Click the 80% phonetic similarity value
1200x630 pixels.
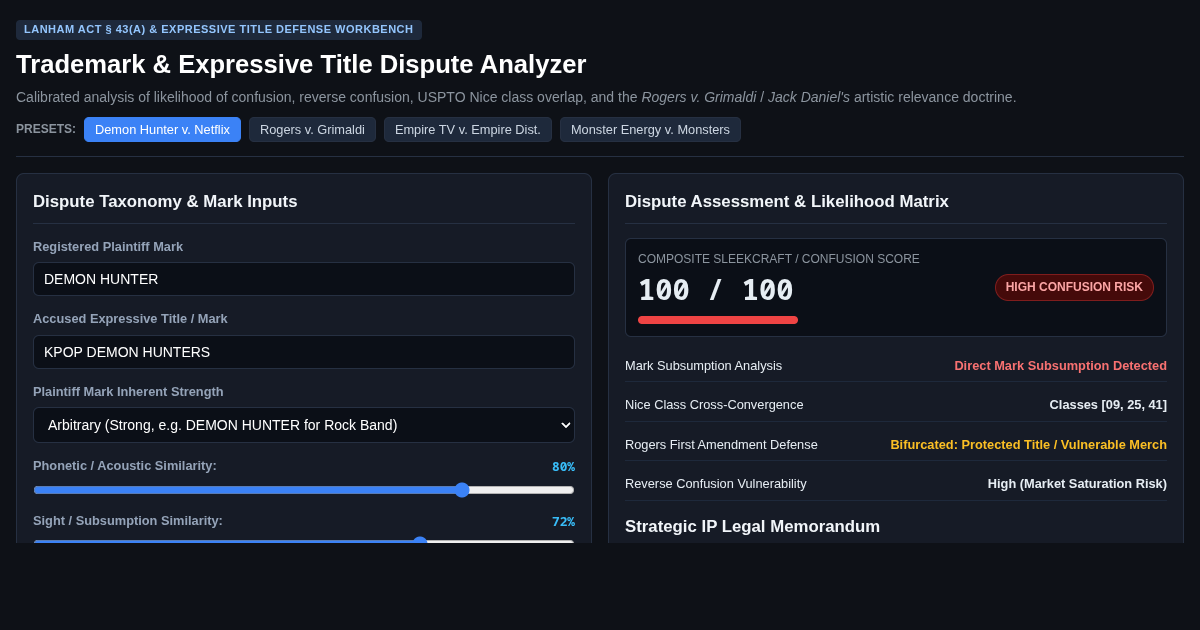click(563, 467)
